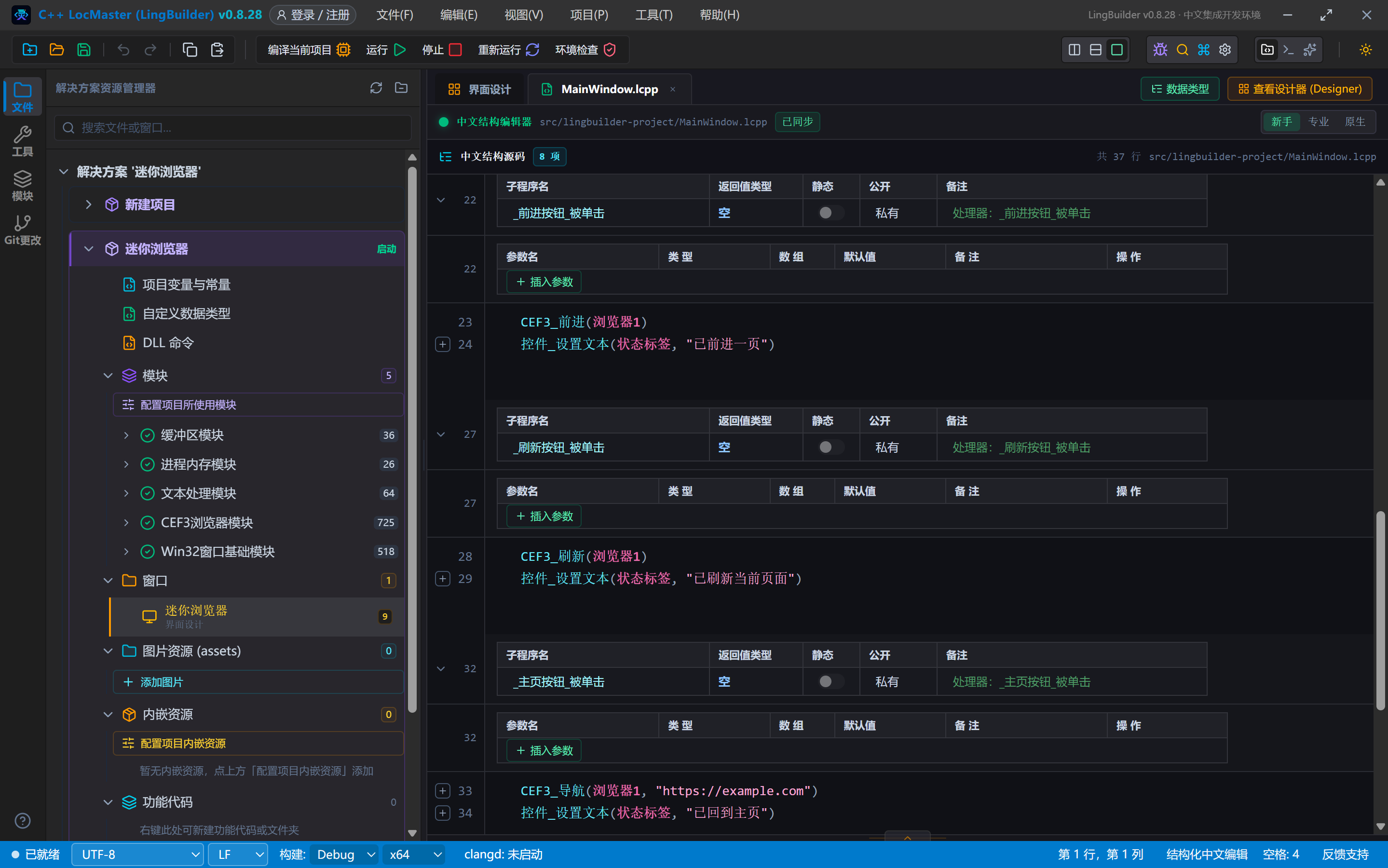This screenshot has height=868, width=1388.
Task: Click the search magnifier toolbar icon
Action: [x=1182, y=50]
